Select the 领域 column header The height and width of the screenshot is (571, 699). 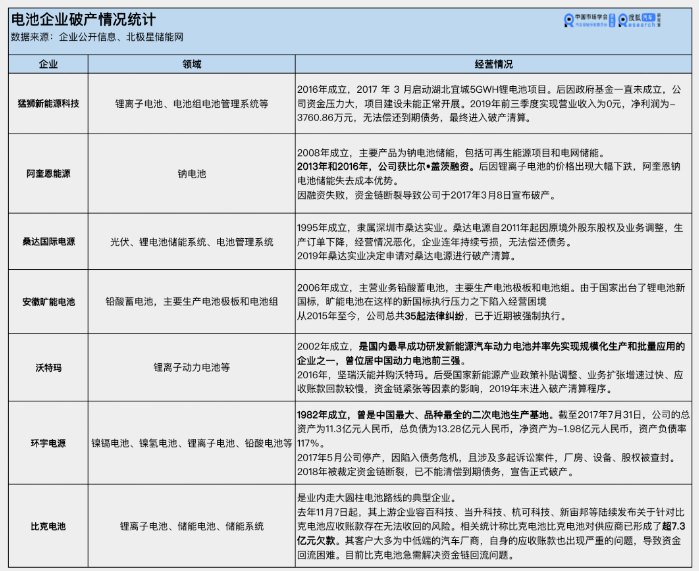pyautogui.click(x=192, y=64)
